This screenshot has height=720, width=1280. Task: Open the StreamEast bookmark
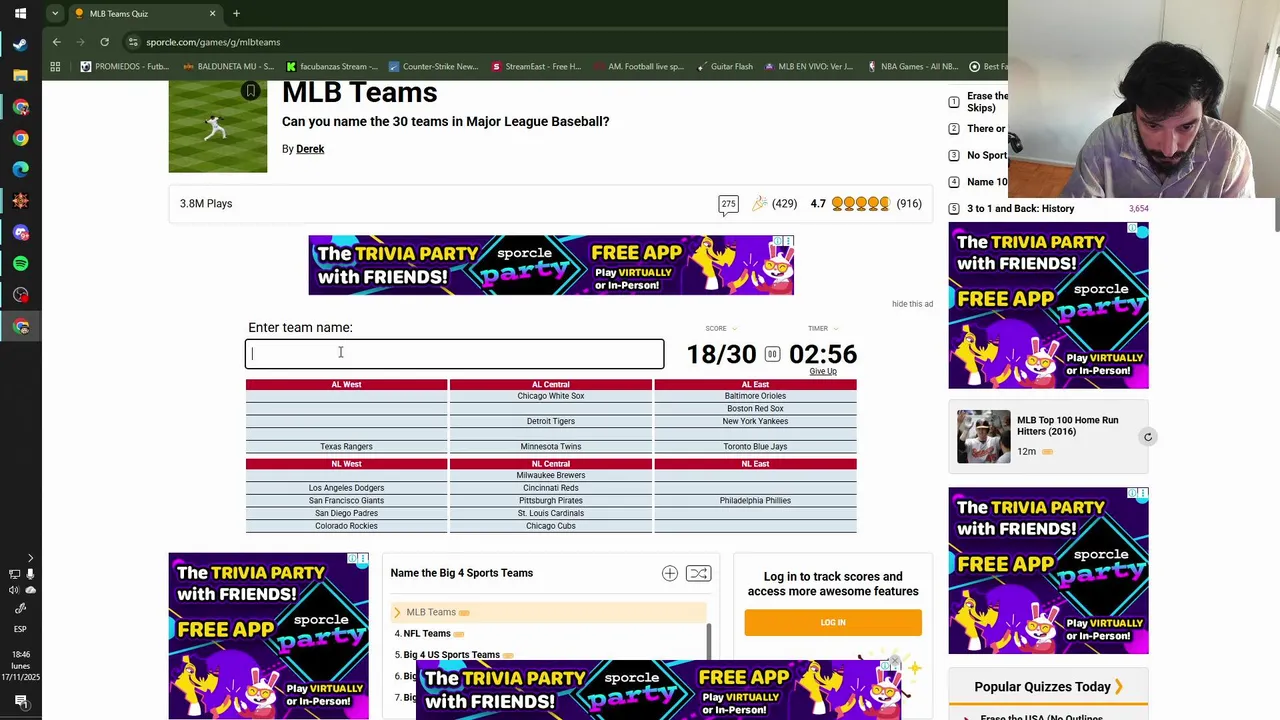point(537,67)
